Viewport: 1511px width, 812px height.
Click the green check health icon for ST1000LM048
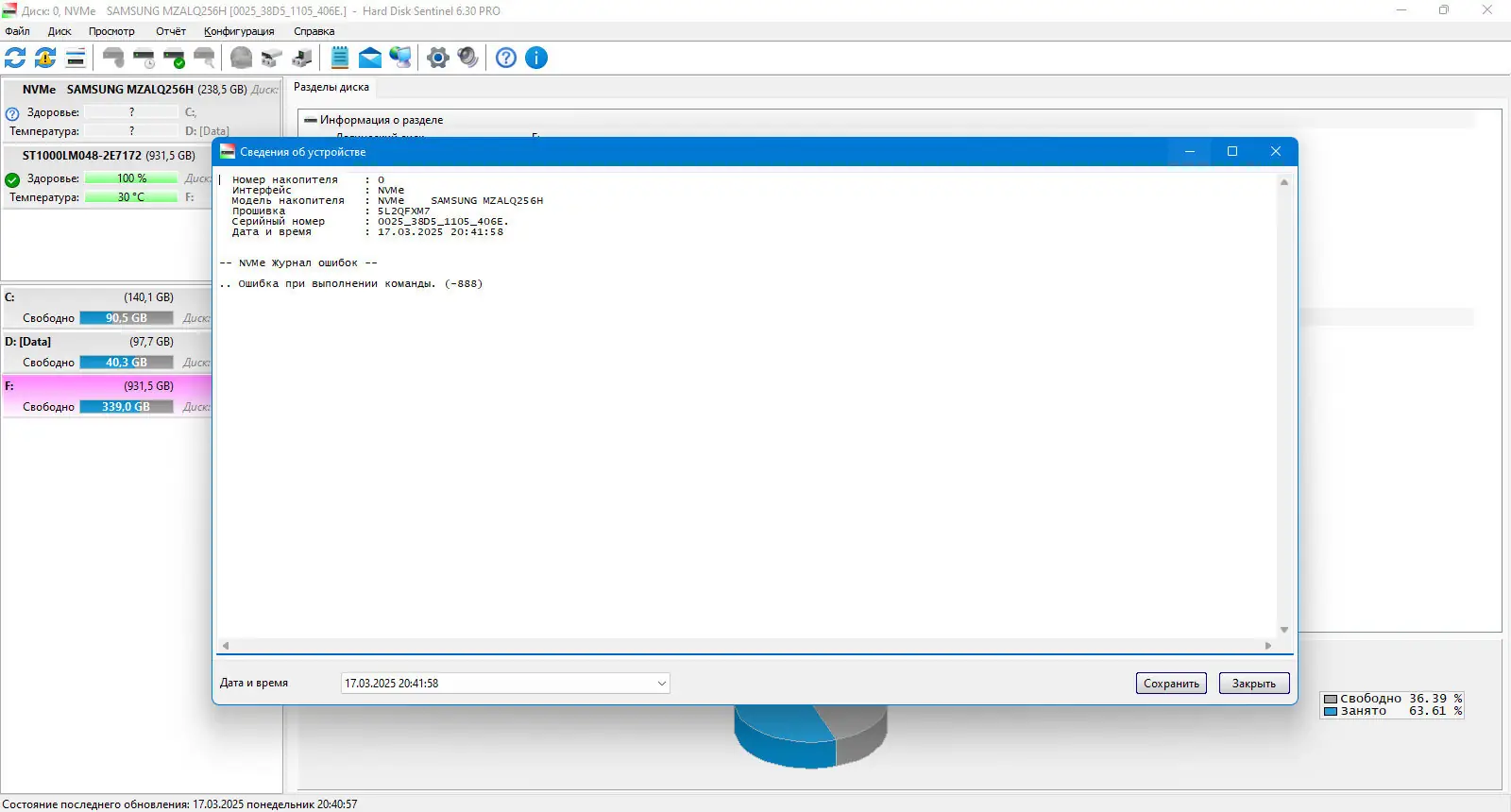pos(12,179)
